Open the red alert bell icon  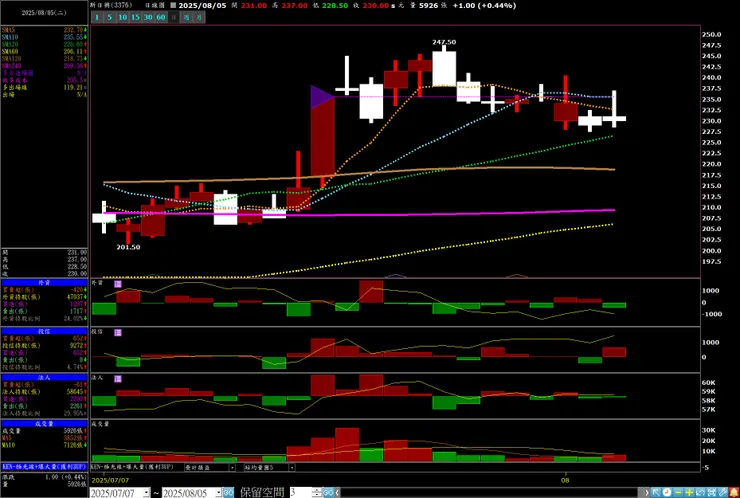734,493
